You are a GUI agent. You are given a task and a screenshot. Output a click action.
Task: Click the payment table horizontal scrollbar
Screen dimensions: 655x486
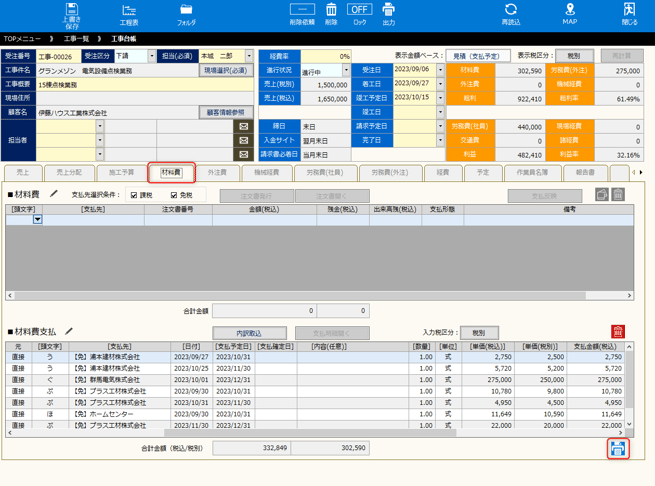(310, 433)
